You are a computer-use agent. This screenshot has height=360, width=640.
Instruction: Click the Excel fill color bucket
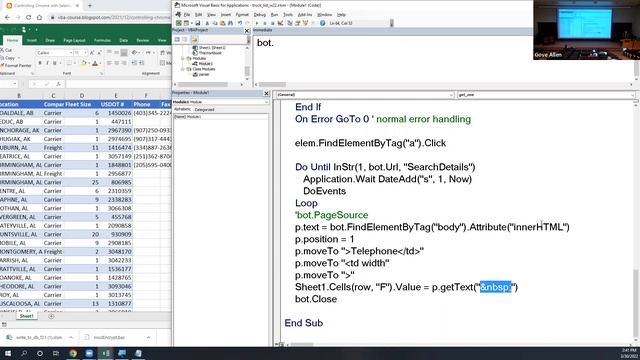coord(84,63)
